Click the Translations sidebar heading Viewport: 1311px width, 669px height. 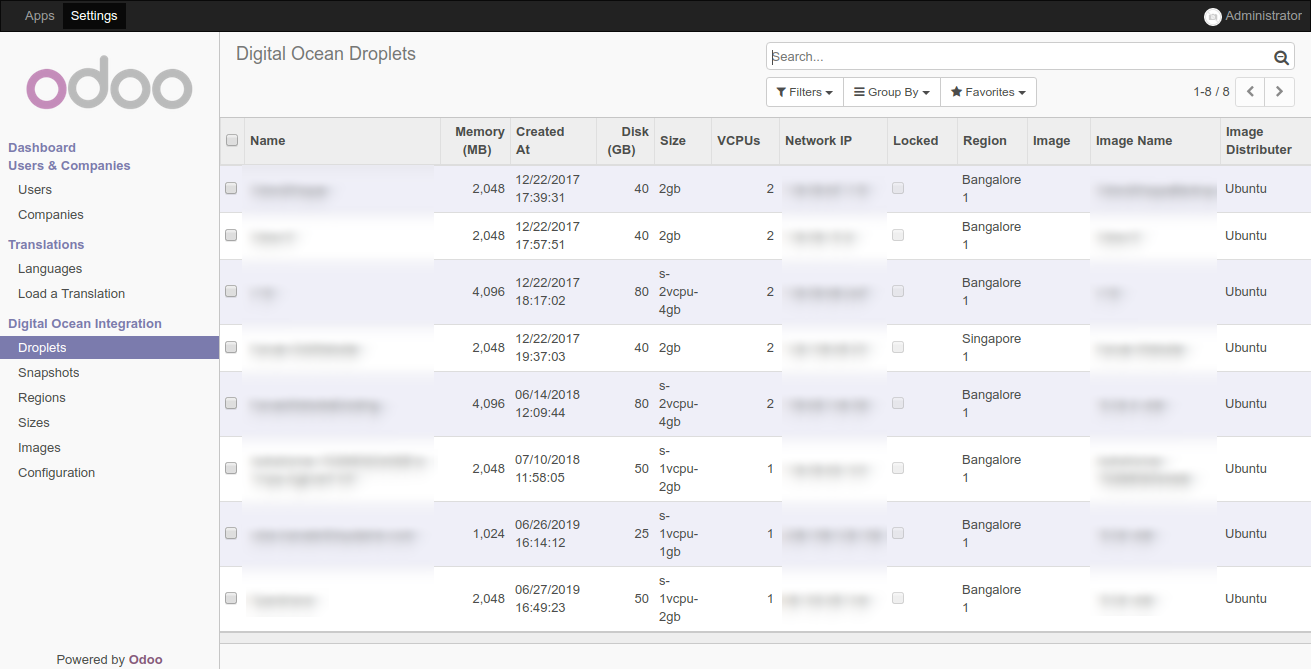click(x=46, y=245)
